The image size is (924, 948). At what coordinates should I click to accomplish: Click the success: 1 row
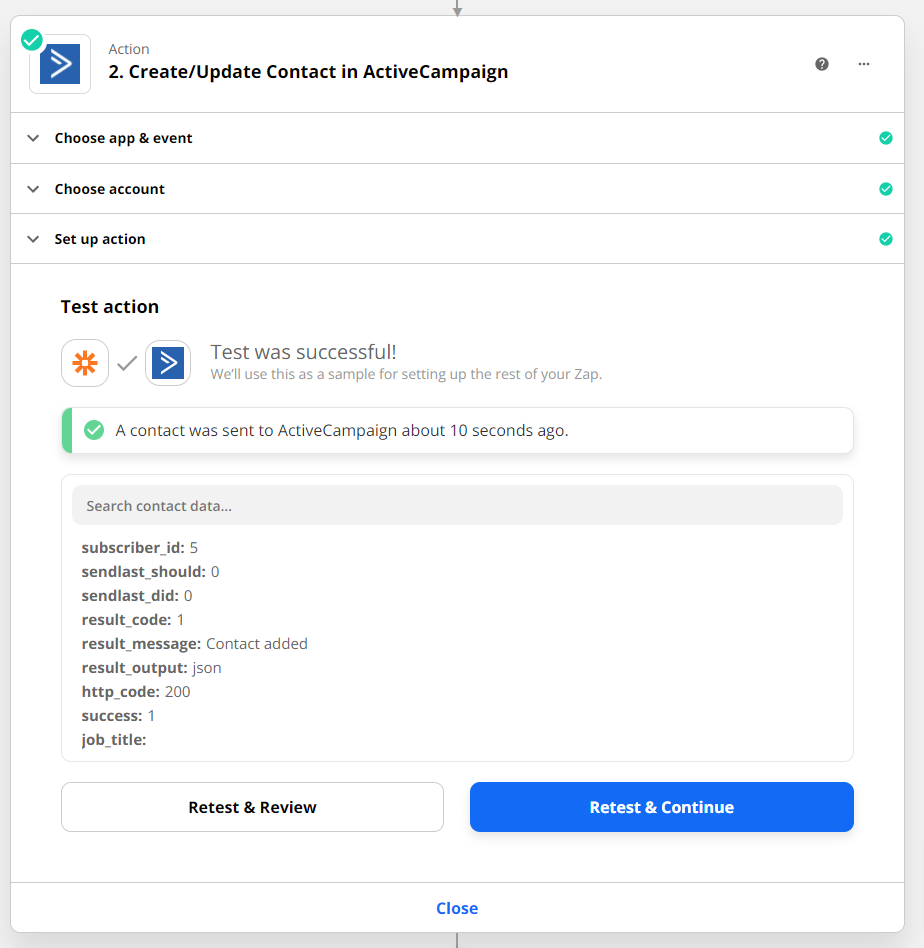coord(119,716)
